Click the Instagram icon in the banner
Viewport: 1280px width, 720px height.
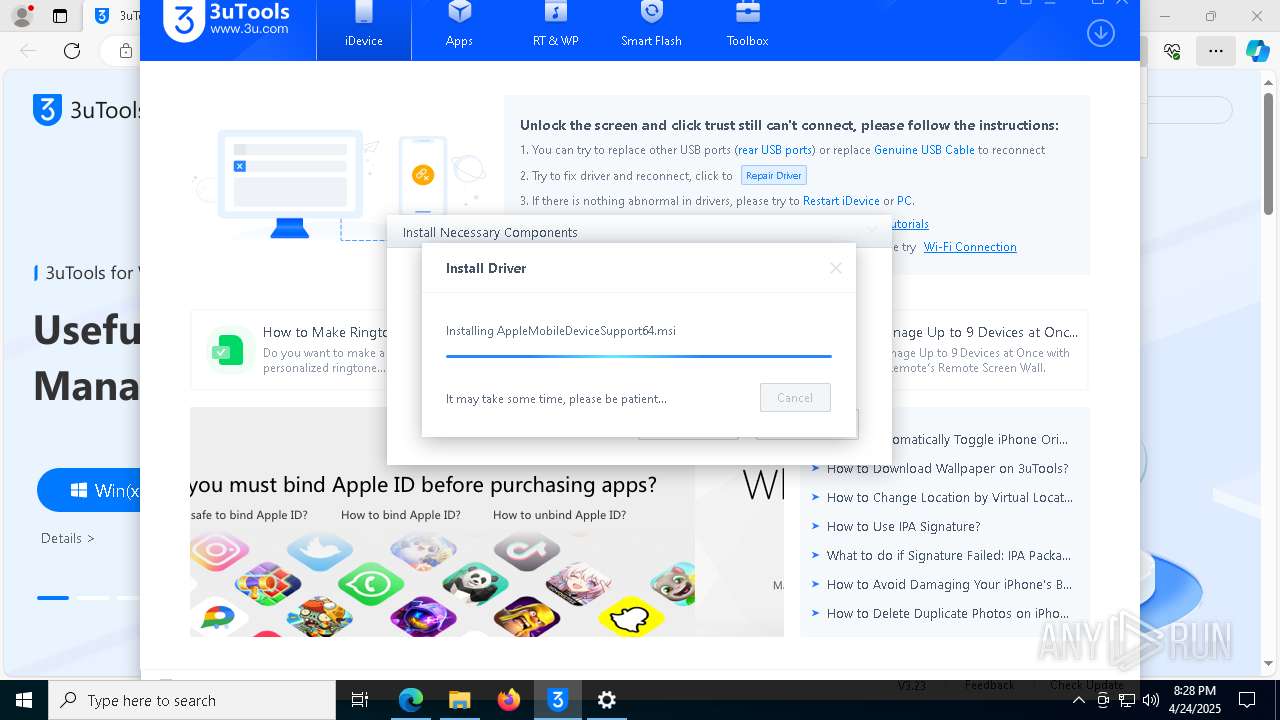click(219, 550)
